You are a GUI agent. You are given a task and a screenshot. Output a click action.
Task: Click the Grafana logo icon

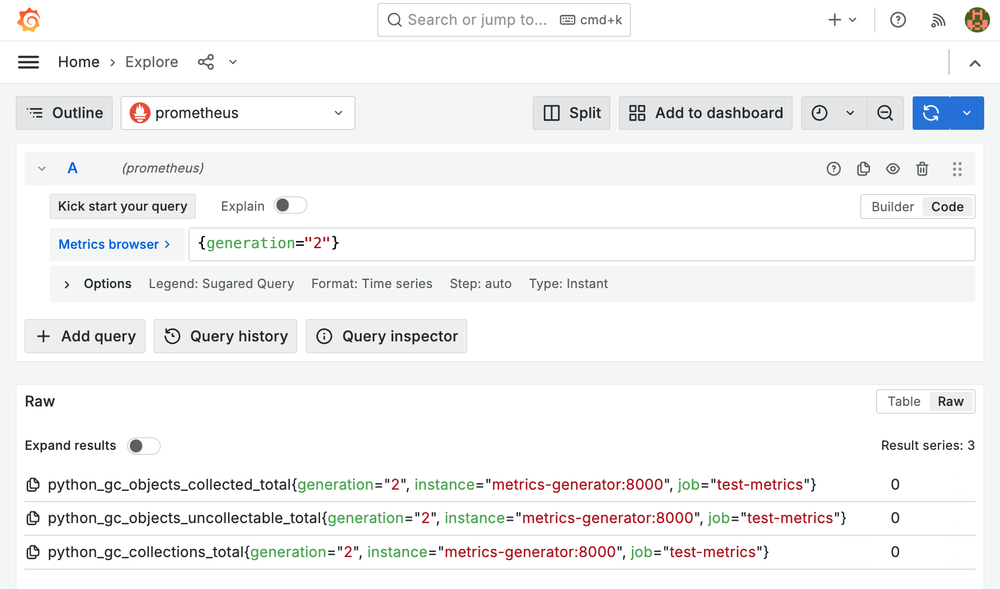point(29,20)
